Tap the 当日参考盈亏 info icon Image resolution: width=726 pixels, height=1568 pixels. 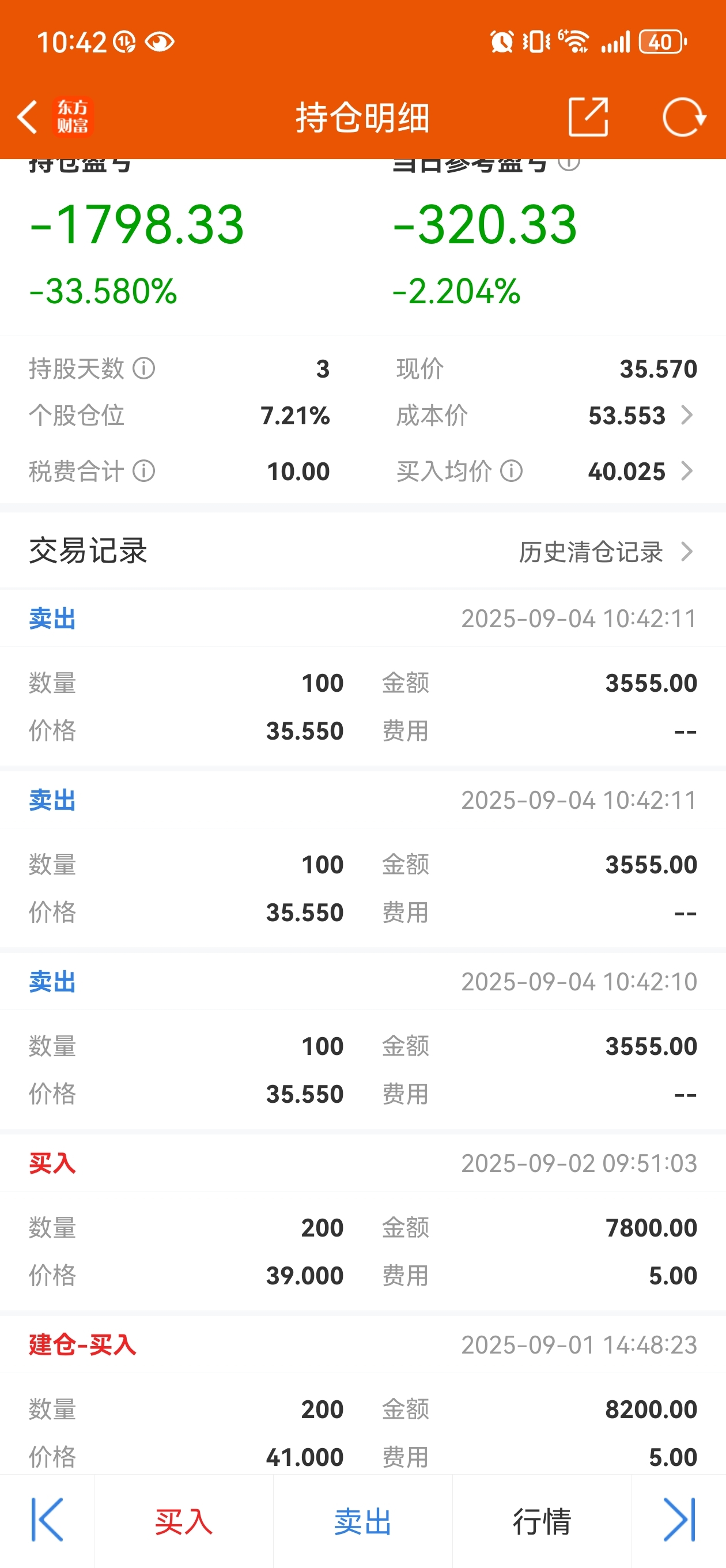(569, 163)
